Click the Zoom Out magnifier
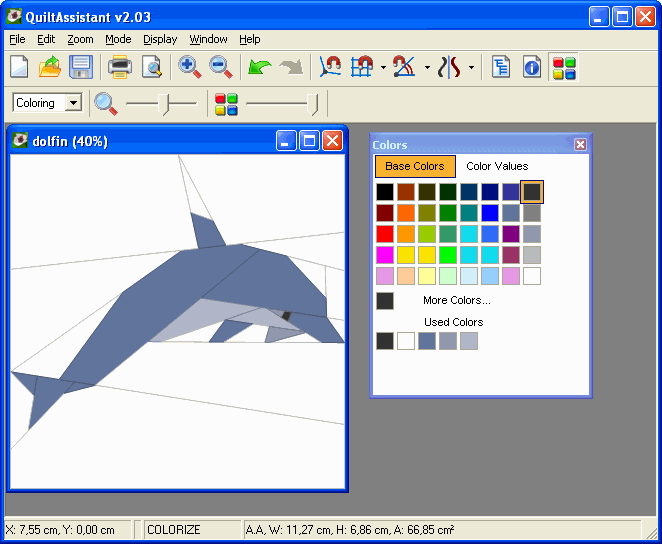The width and height of the screenshot is (662, 544). pyautogui.click(x=221, y=67)
